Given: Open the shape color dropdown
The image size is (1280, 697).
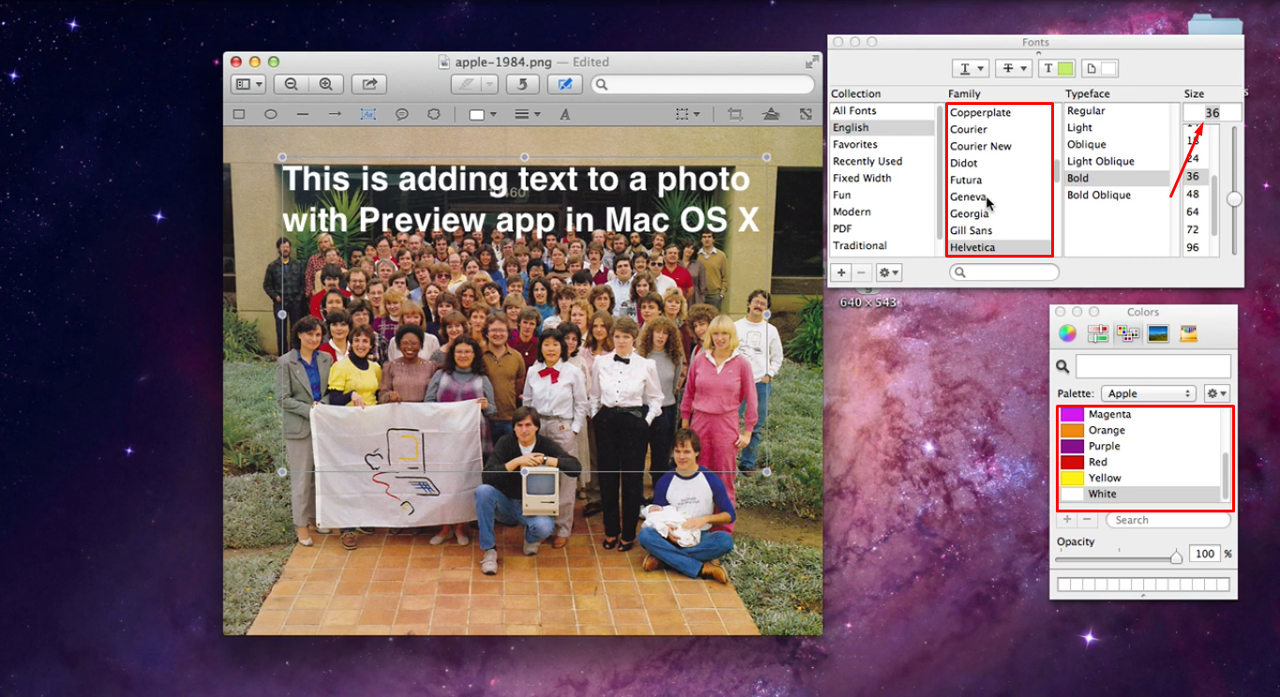Looking at the screenshot, I should click(483, 115).
